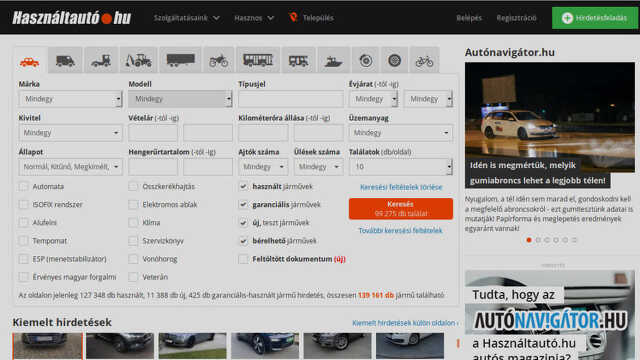This screenshot has width=640, height=360.
Task: Select the boat category icon
Action: pyautogui.click(x=333, y=61)
